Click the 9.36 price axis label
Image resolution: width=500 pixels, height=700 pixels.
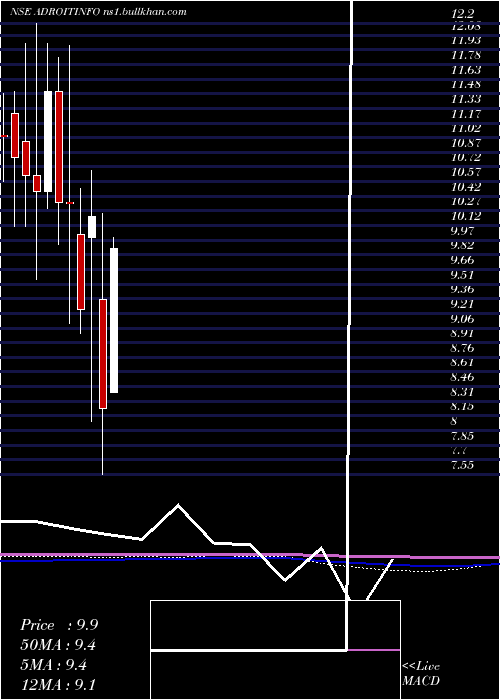[x=462, y=289]
